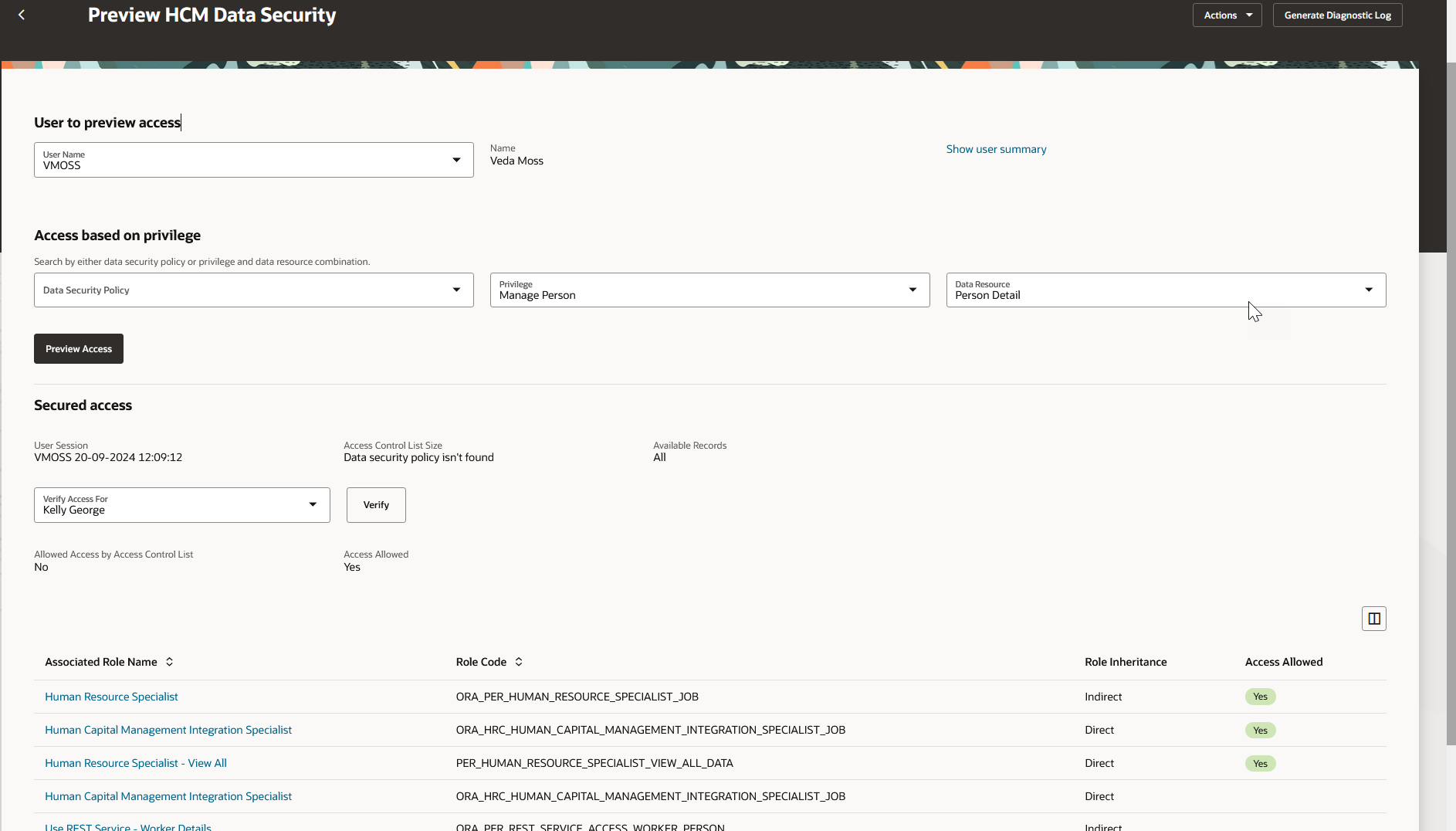Image resolution: width=1456 pixels, height=831 pixels.
Task: Click the Preview Access button
Action: [79, 349]
